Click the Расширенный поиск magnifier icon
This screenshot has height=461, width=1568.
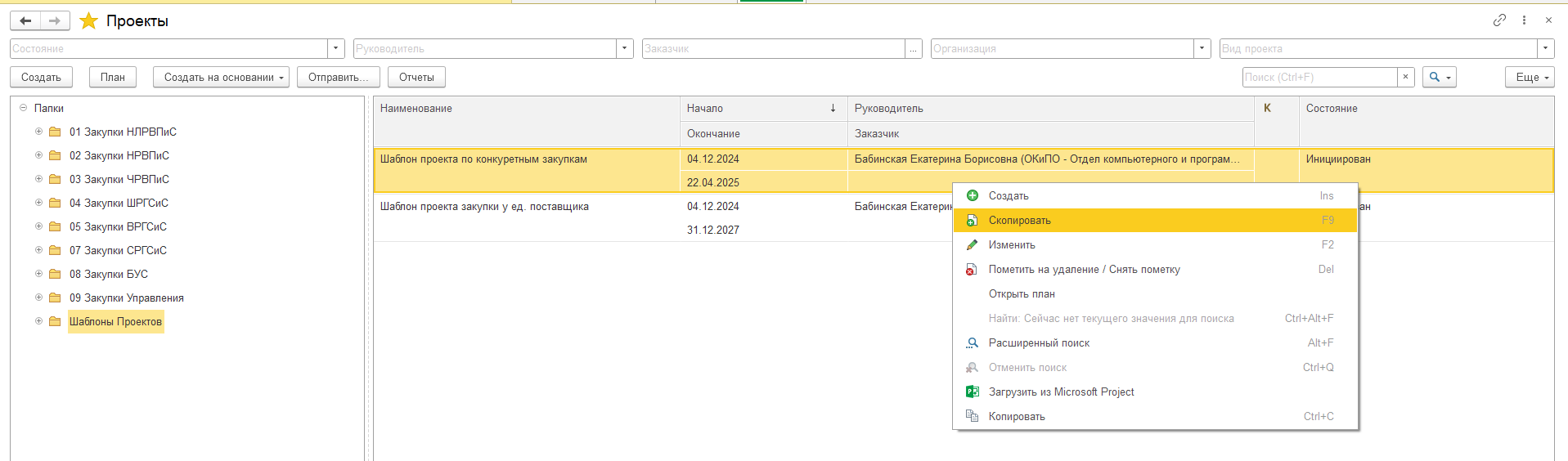(973, 342)
